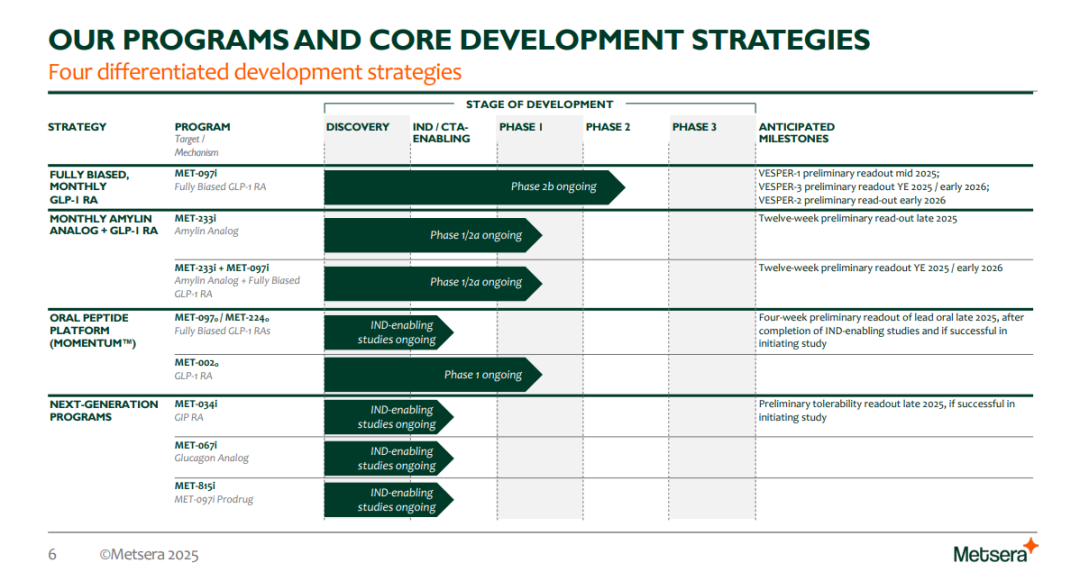Image resolution: width=1080 pixels, height=581 pixels.
Task: Click program name 'MET-034i'
Action: [x=196, y=404]
